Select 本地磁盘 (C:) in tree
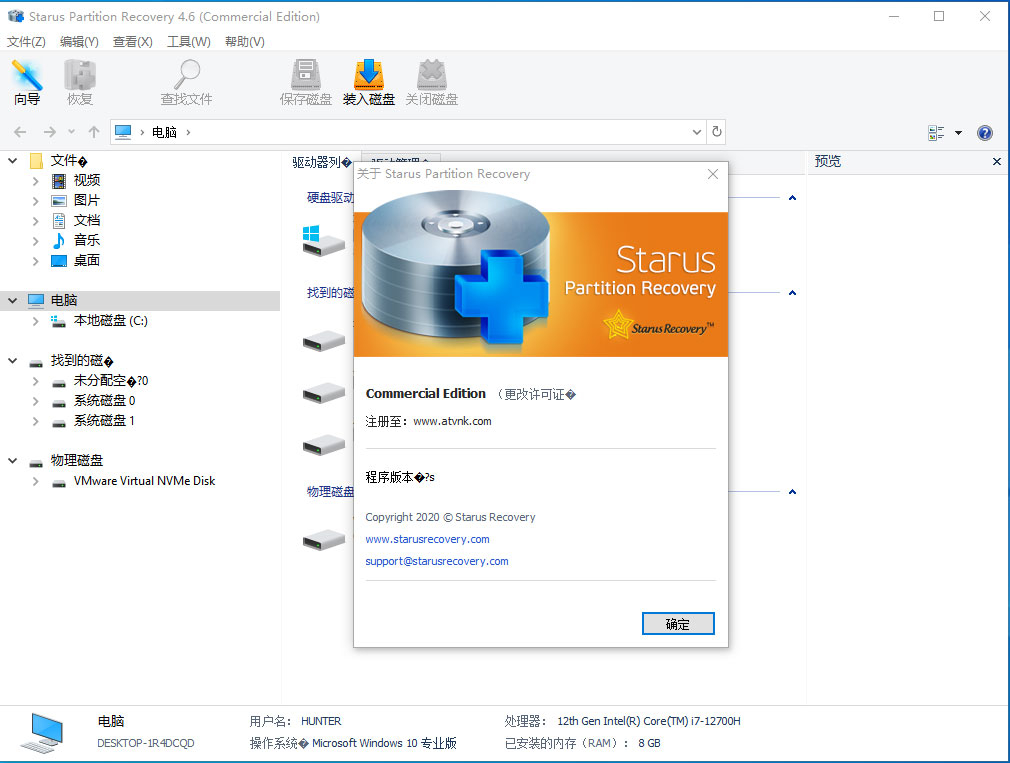1010x763 pixels. coord(111,321)
